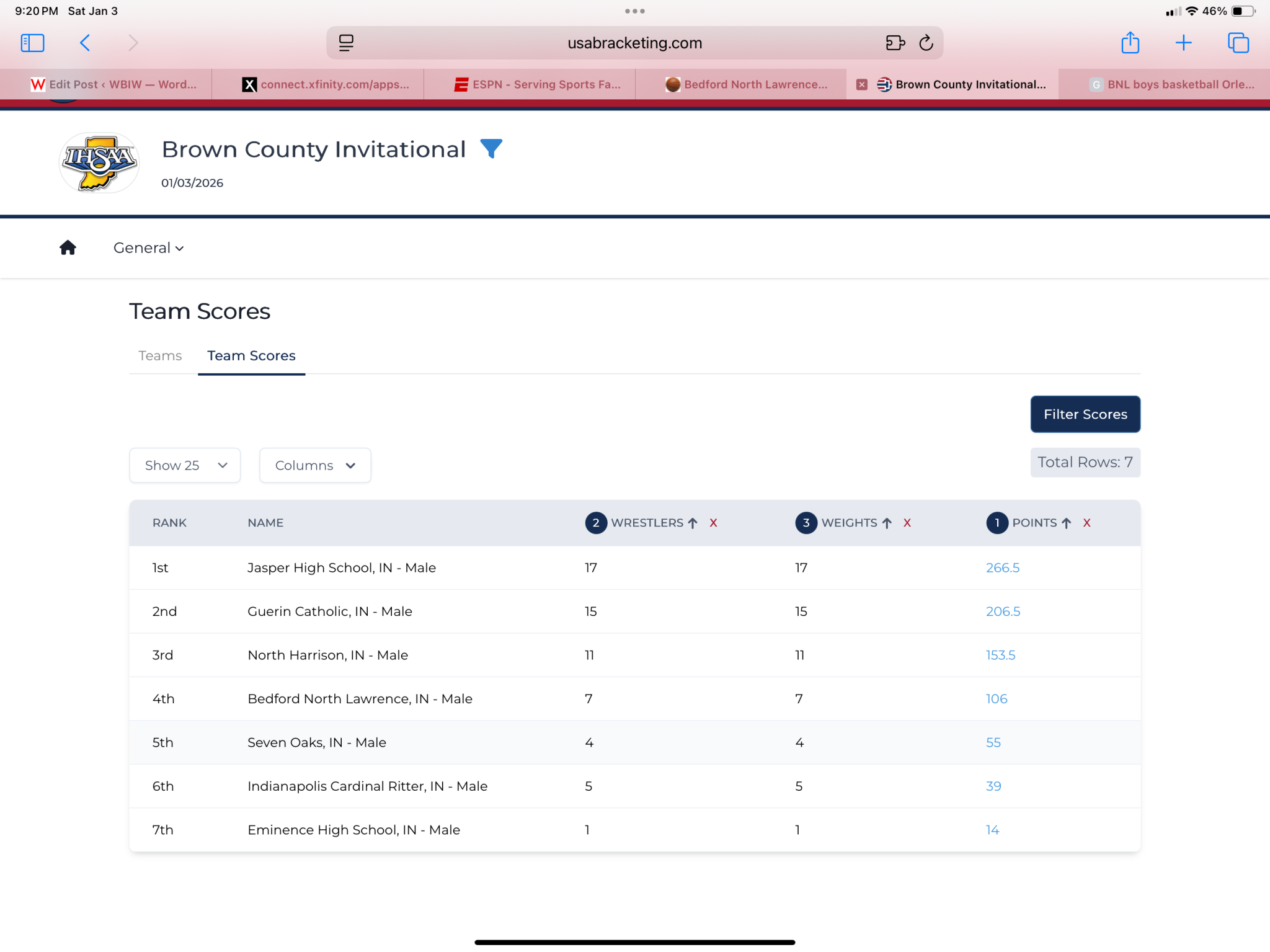Screen dimensions: 1270x952
Task: Open Bedford North Lawrence's 106 points link
Action: tap(996, 698)
